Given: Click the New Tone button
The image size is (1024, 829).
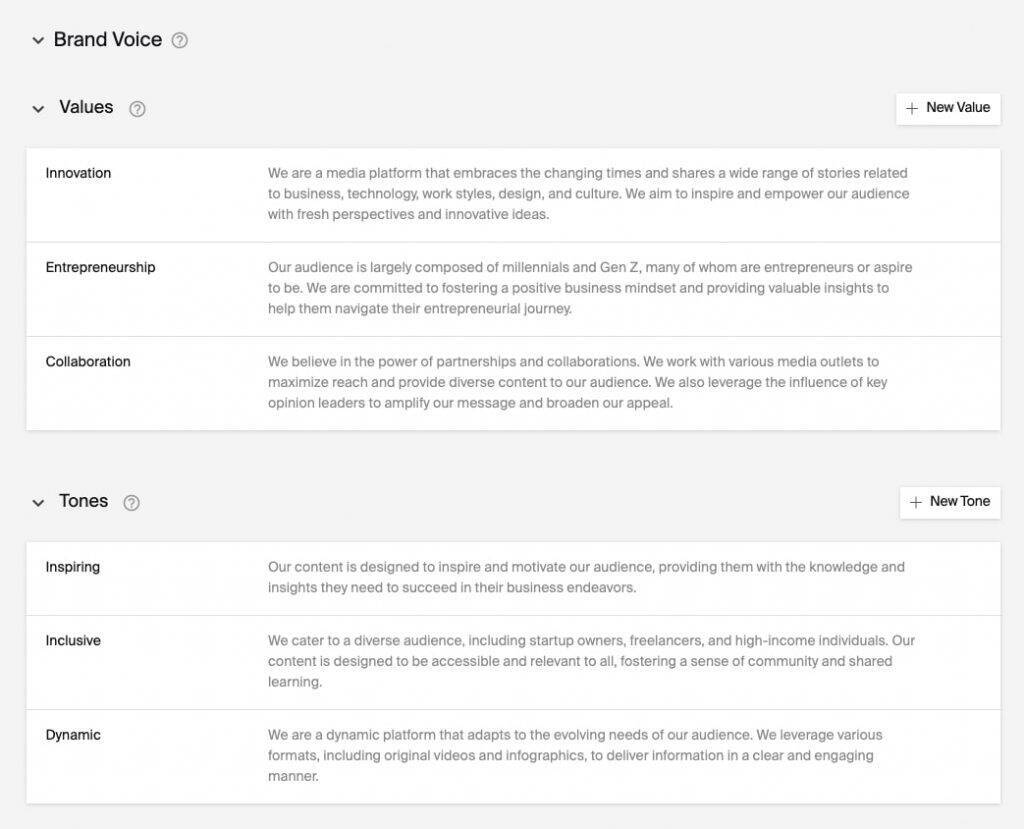Looking at the screenshot, I should pyautogui.click(x=950, y=502).
